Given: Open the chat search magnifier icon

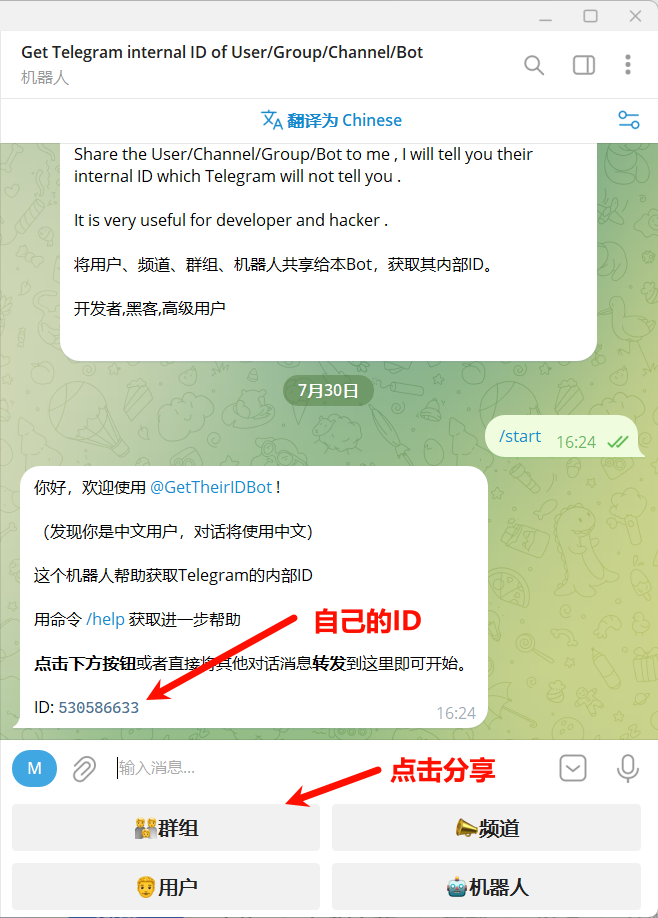Looking at the screenshot, I should 533,65.
